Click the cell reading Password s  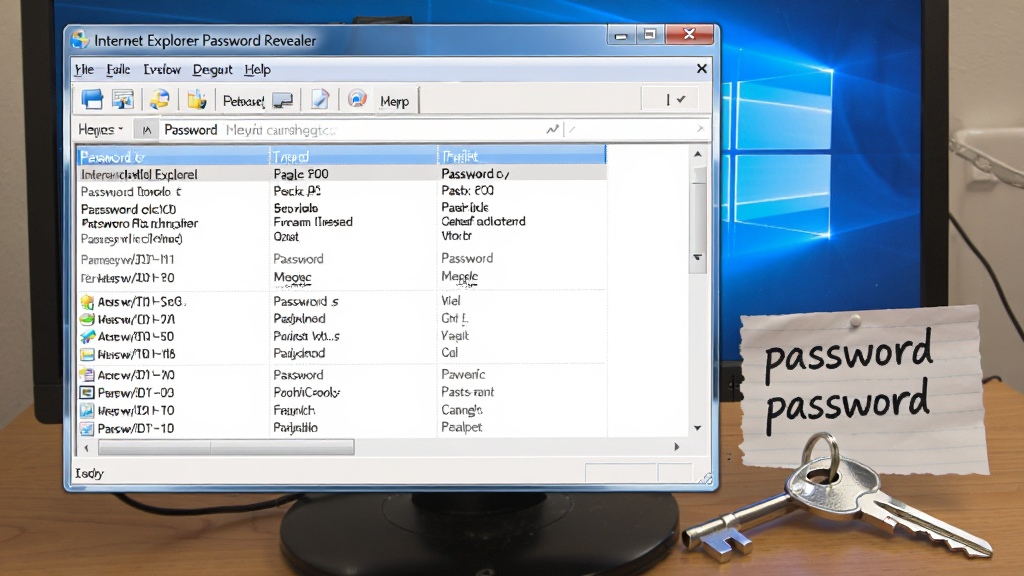pyautogui.click(x=306, y=302)
